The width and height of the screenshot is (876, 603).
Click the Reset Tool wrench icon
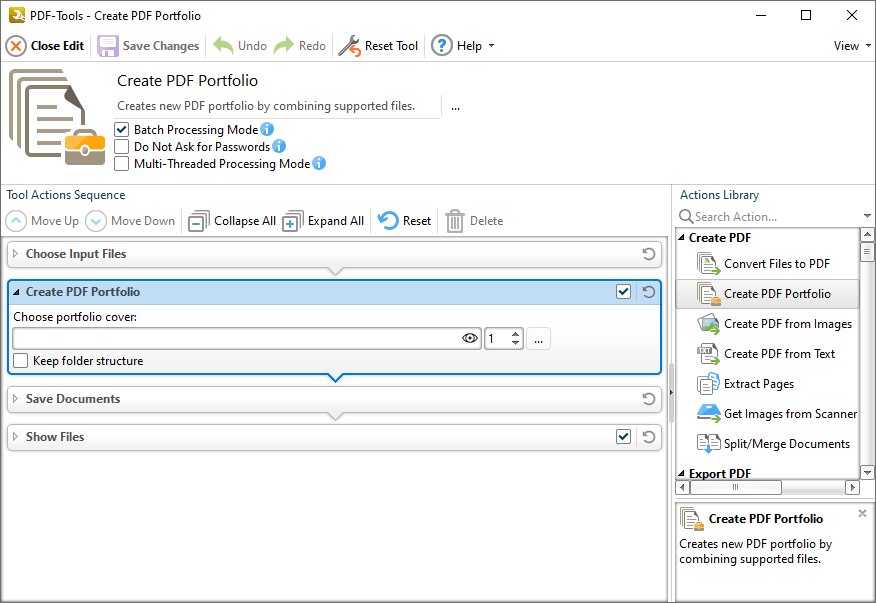click(x=350, y=46)
